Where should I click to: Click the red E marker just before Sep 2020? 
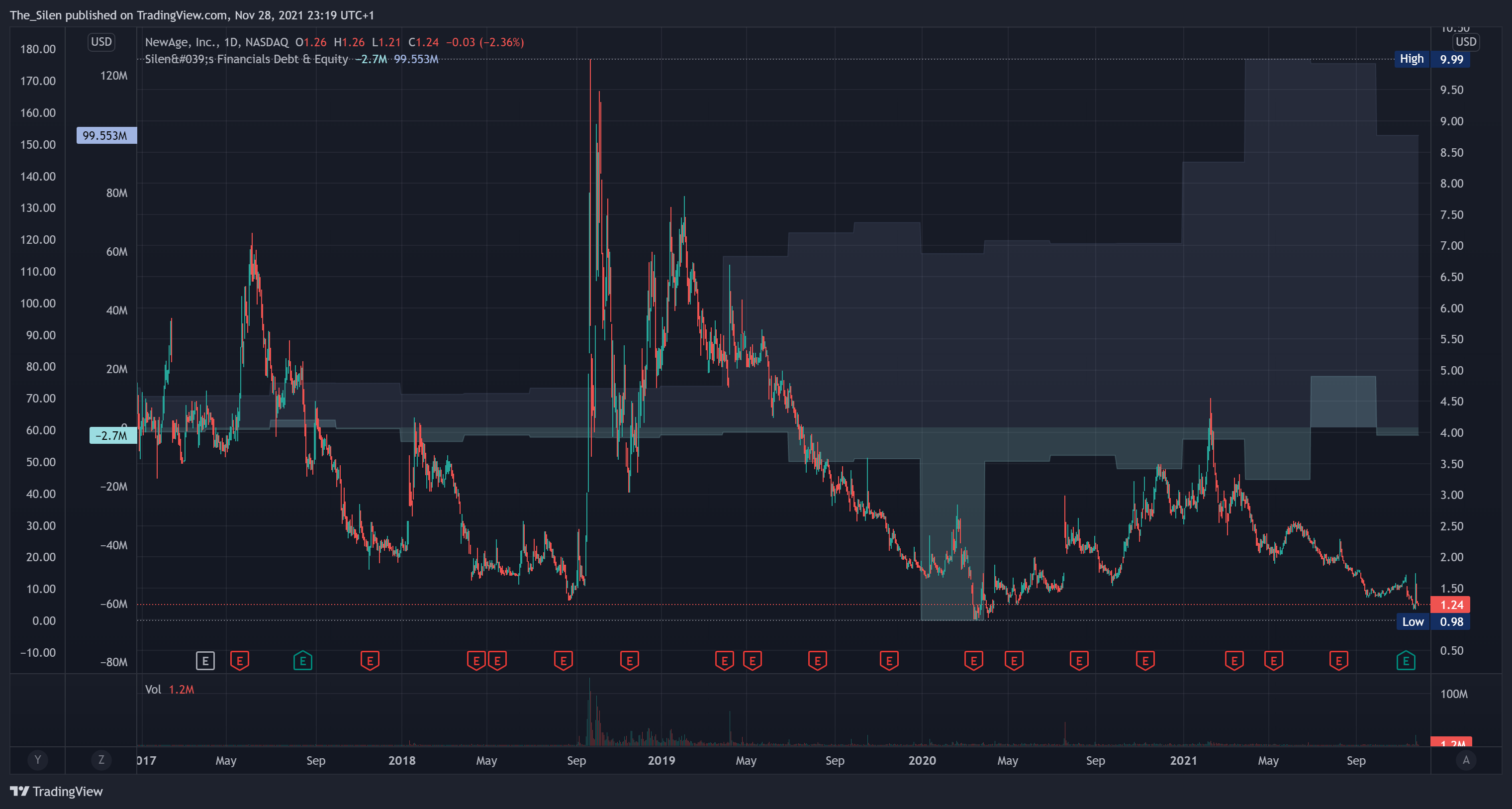(x=1079, y=661)
